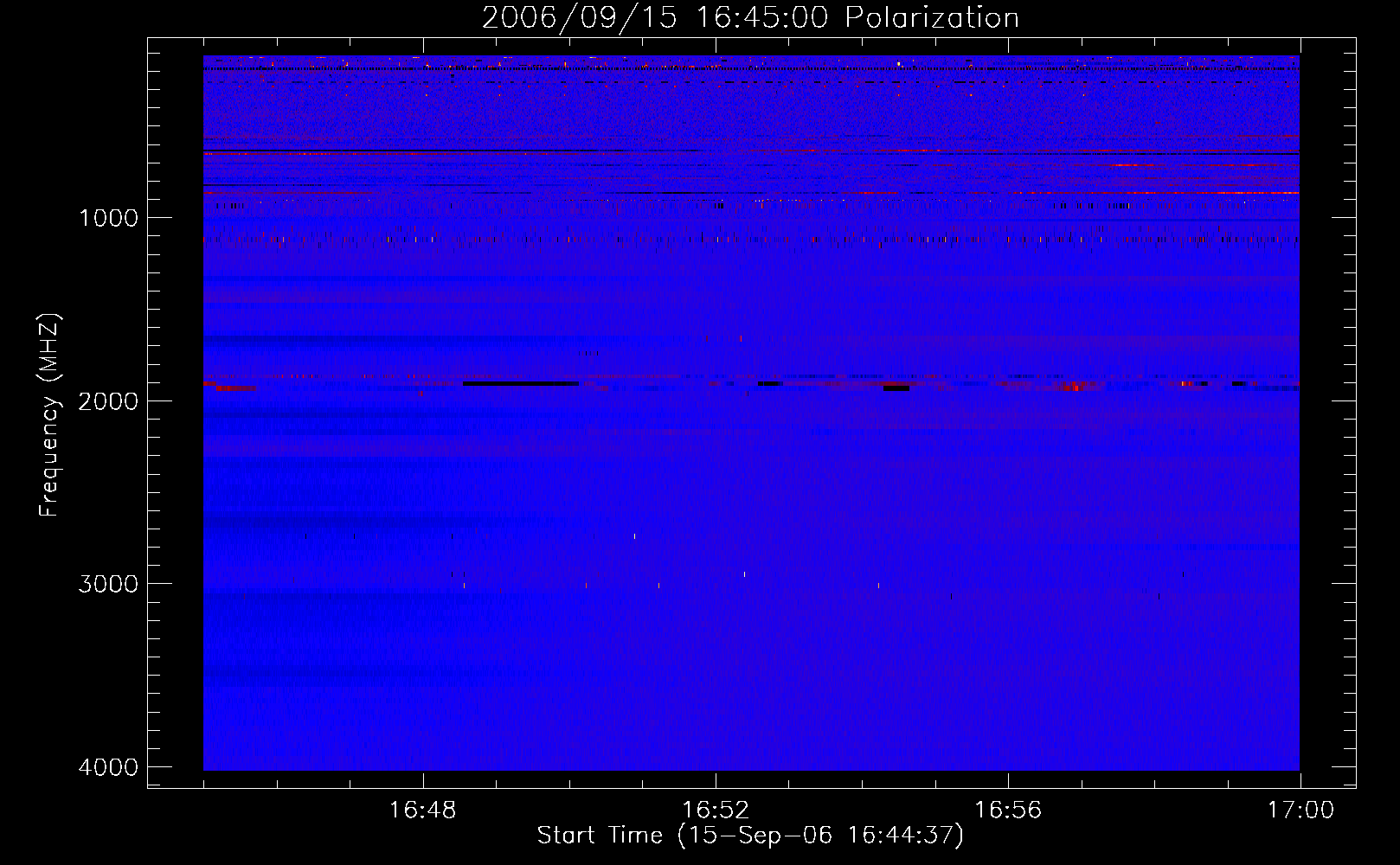This screenshot has width=1400, height=865.
Task: Click the black margin strip right of the spectrogram
Action: click(x=1327, y=415)
